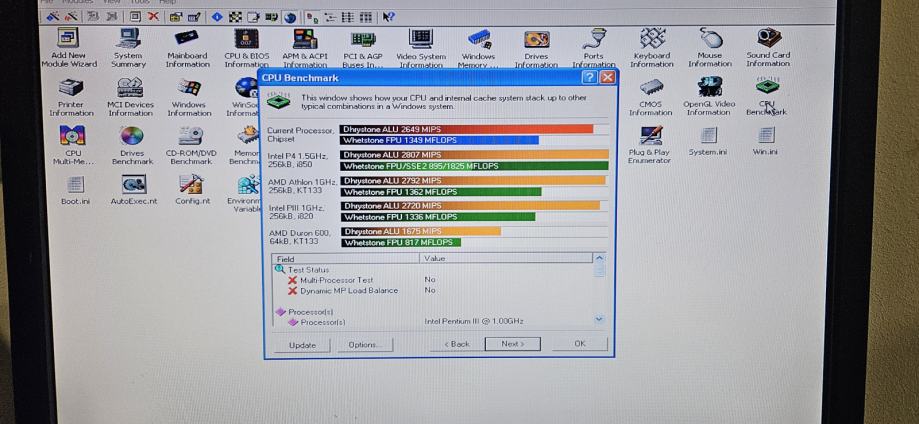Image resolution: width=919 pixels, height=424 pixels.
Task: Click the CPU Benchmark dialog help question-mark button
Action: click(590, 77)
